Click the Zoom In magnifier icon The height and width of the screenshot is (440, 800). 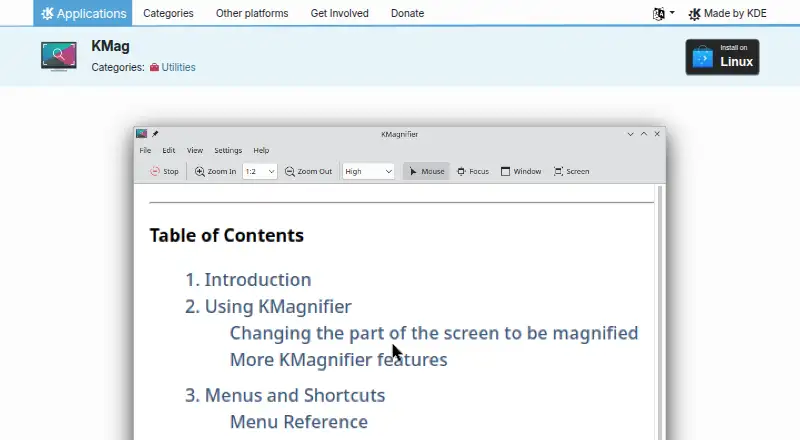coord(199,172)
